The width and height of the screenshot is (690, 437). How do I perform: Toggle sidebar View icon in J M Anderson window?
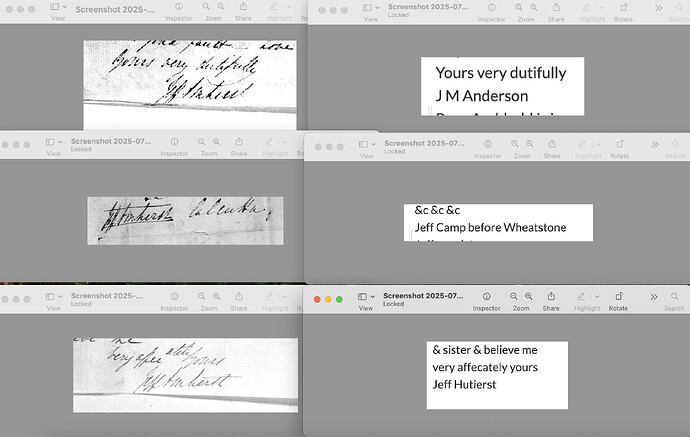tap(367, 8)
